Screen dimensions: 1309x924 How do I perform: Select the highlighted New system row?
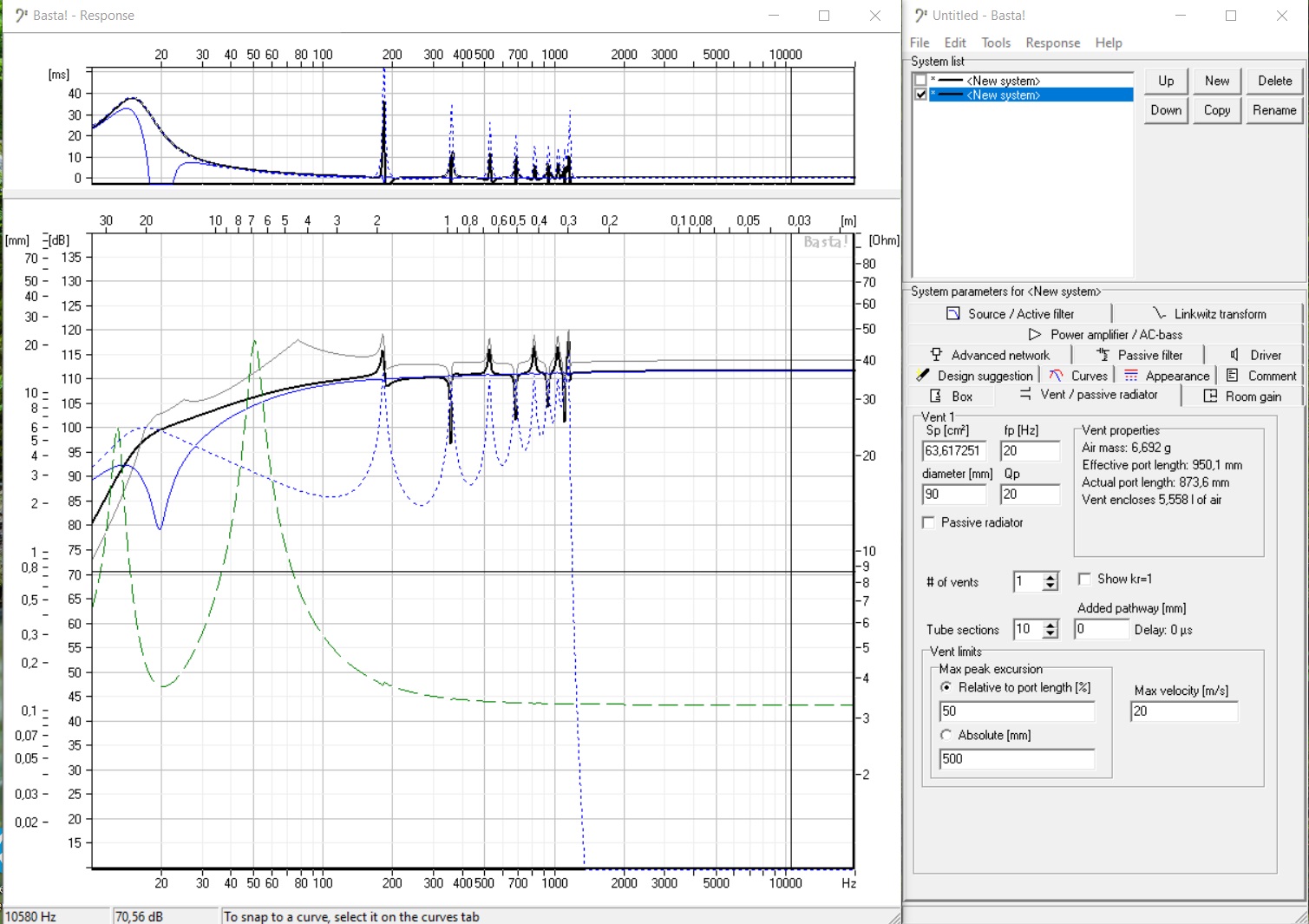1031,95
